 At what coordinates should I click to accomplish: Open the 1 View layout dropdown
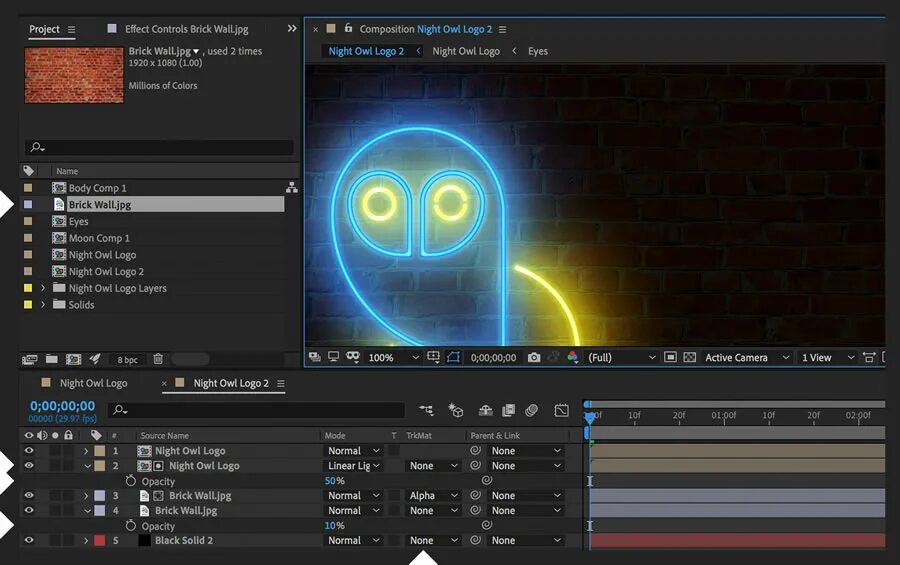point(828,357)
